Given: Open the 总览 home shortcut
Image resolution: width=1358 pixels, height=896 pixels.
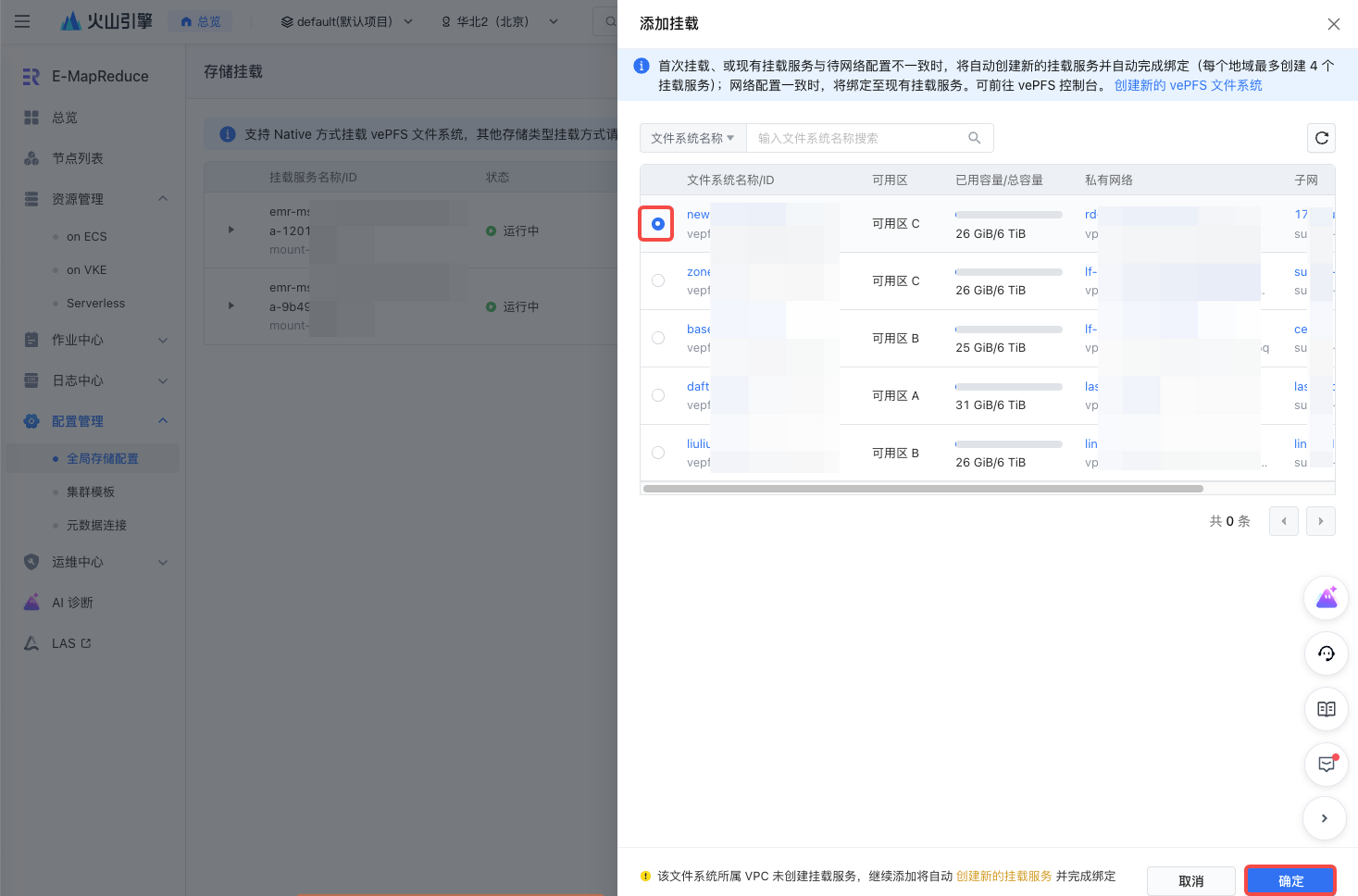Looking at the screenshot, I should coord(200,21).
